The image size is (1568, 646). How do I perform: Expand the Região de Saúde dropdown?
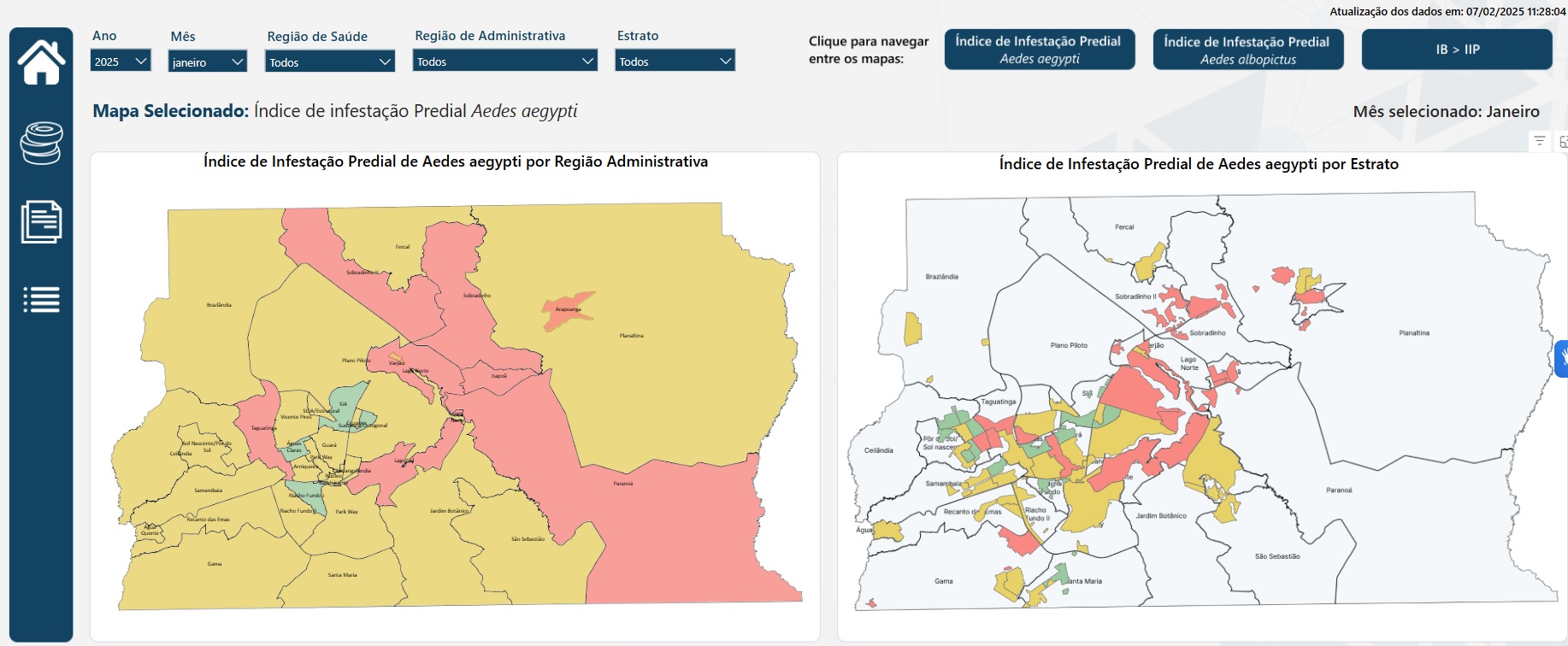329,62
